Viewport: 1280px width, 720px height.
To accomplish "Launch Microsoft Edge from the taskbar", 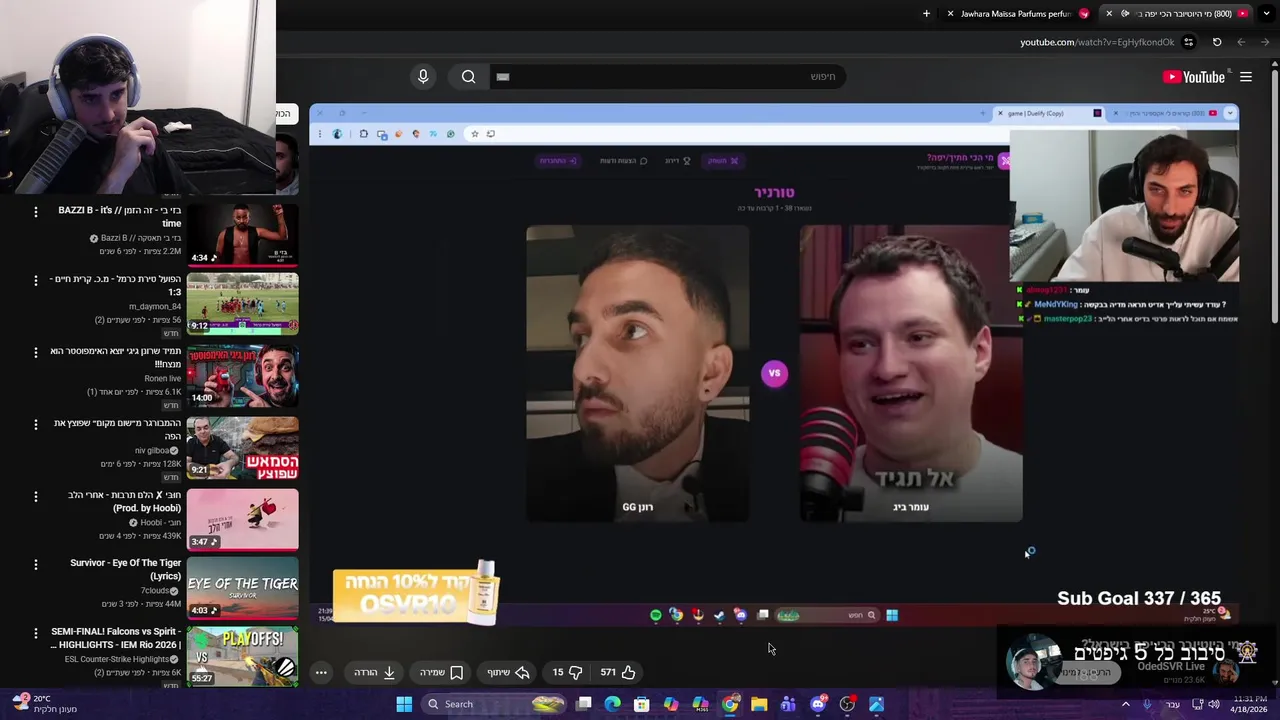I will click(613, 704).
